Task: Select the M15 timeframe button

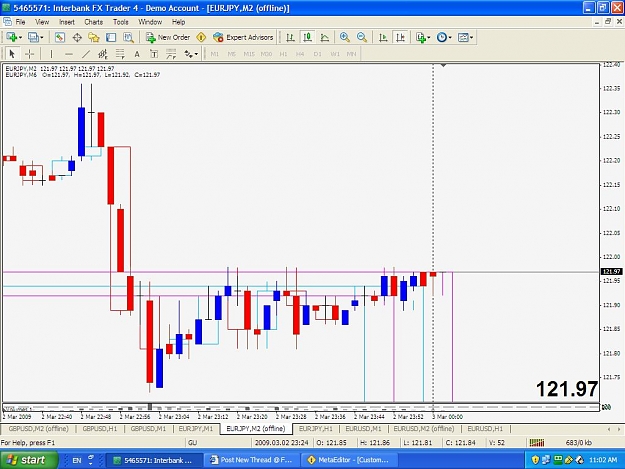Action: tap(249, 54)
